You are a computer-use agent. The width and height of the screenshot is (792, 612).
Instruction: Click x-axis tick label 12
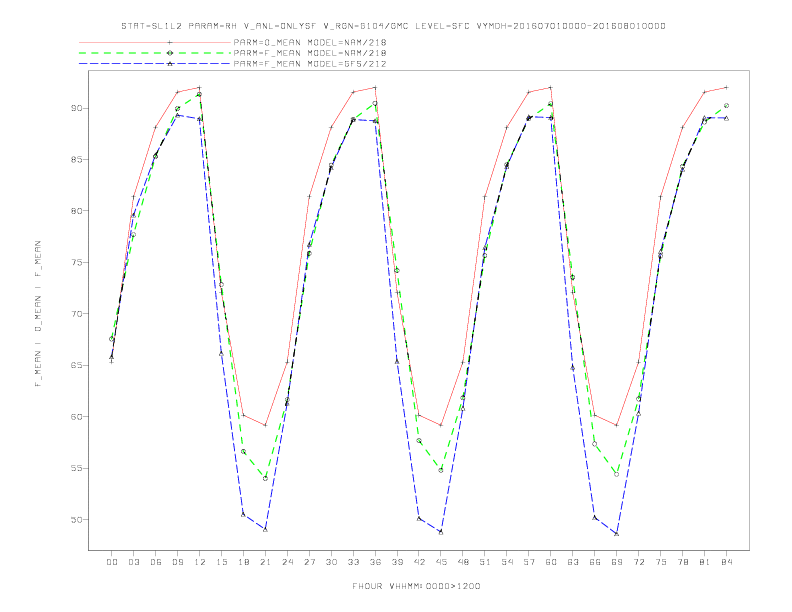(200, 562)
